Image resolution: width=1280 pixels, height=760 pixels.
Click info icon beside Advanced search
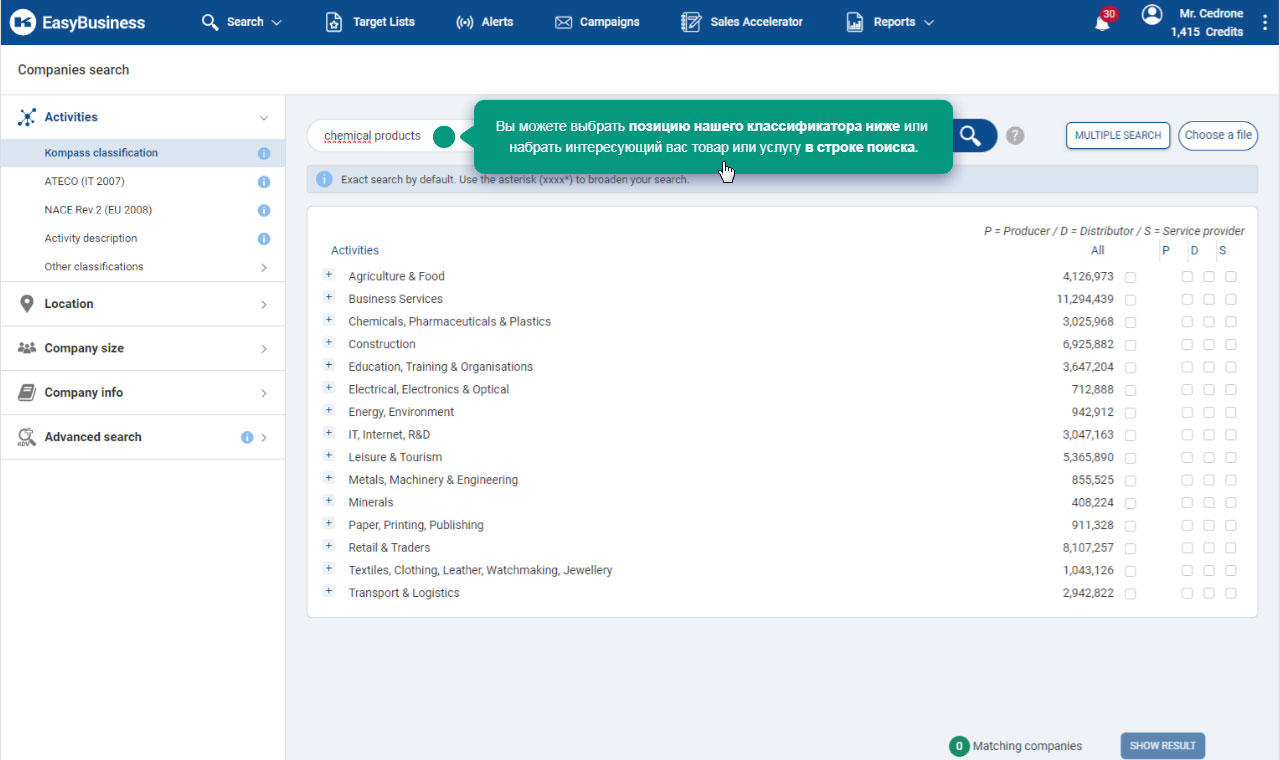coord(247,437)
